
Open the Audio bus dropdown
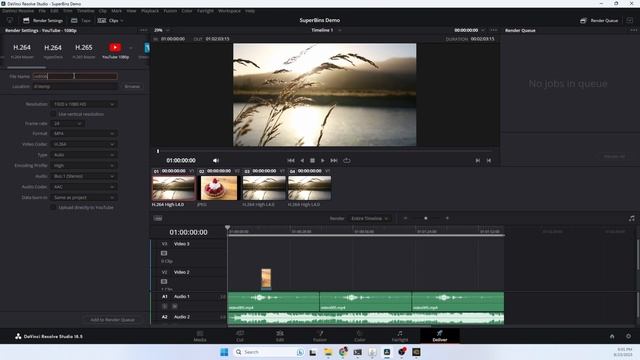pyautogui.click(x=84, y=176)
